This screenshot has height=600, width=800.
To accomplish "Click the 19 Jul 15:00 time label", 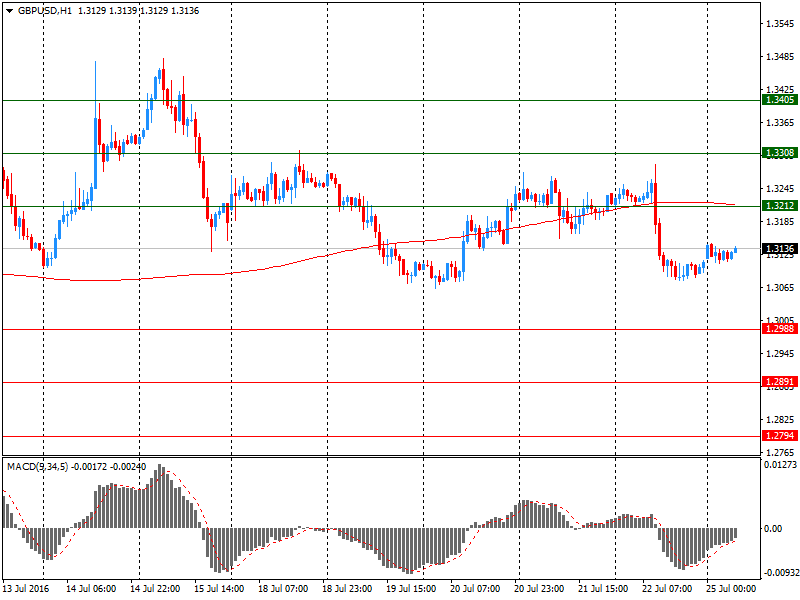I will tap(411, 588).
